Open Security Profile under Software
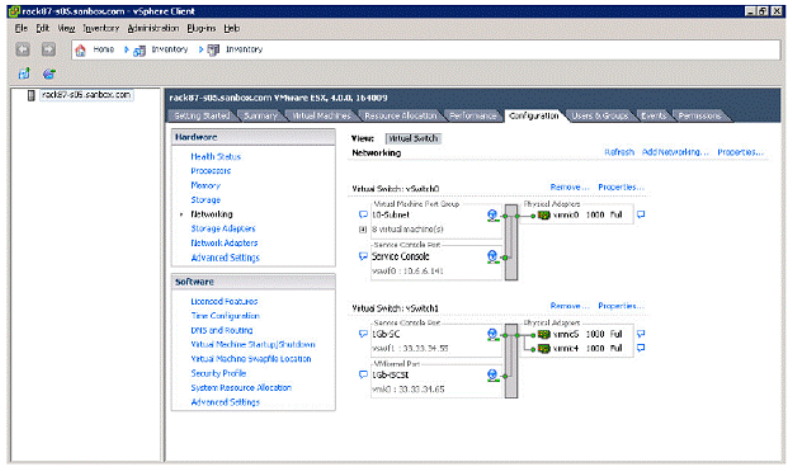 tap(218, 373)
